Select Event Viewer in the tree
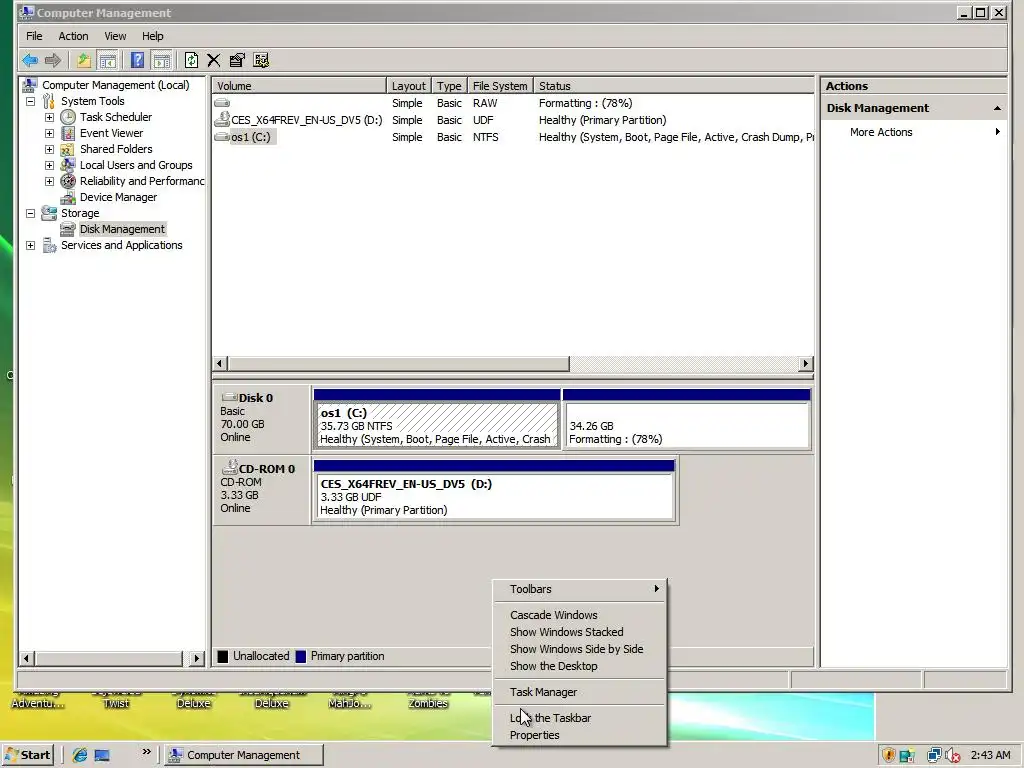 pyautogui.click(x=111, y=133)
